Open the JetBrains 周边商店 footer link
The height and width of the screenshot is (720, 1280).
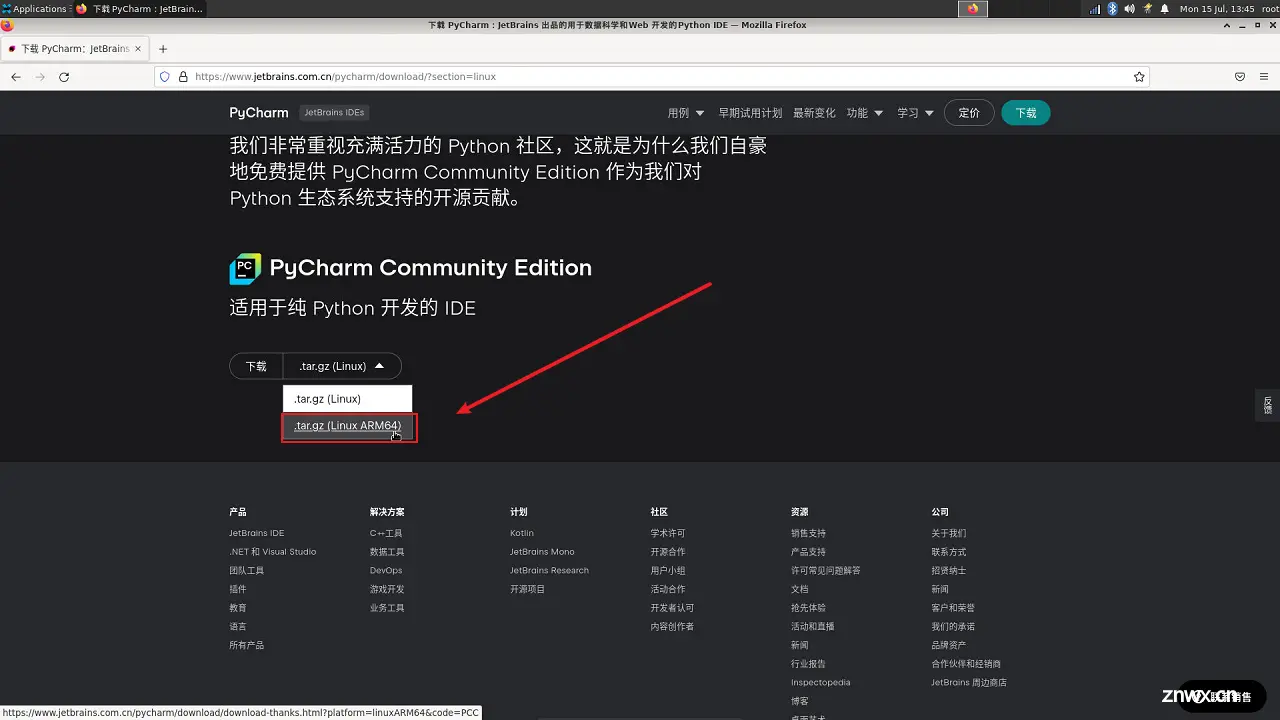[x=969, y=683]
